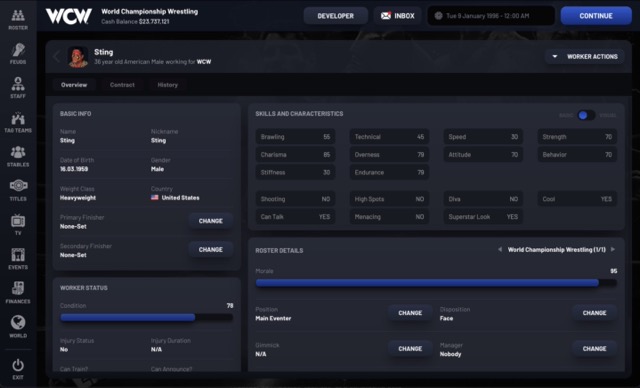
Task: Open the Inbox mail button
Action: click(x=398, y=16)
